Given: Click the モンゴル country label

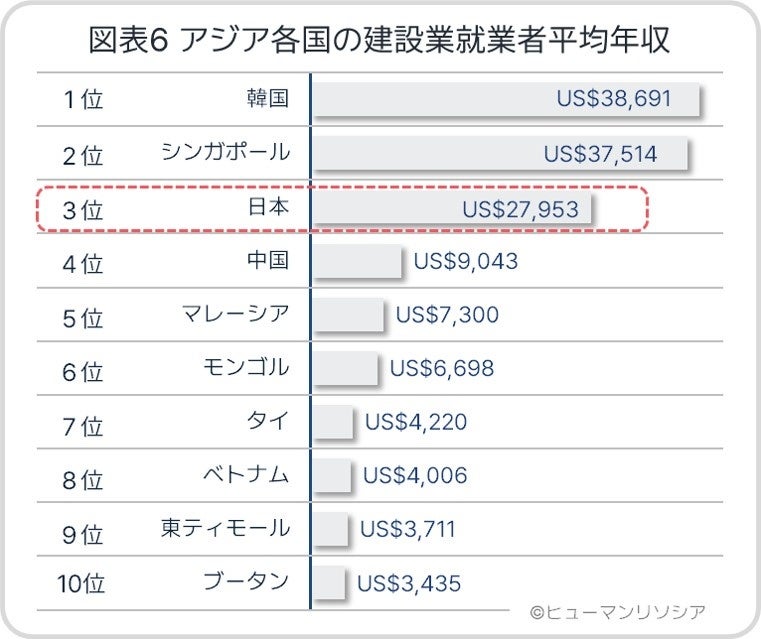Looking at the screenshot, I should pyautogui.click(x=245, y=368).
